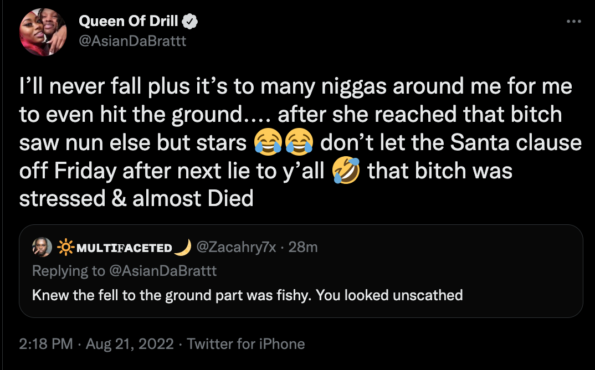Screen dimensions: 595x370
Task: Click the quoted user's small avatar
Action: (x=42, y=247)
